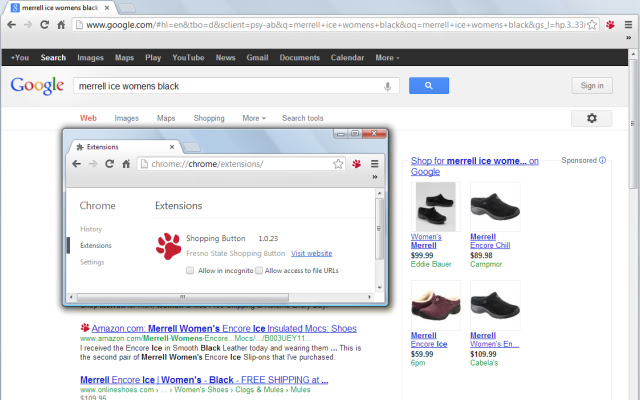Image resolution: width=640 pixels, height=400 pixels.
Task: Open the Visit website link
Action: click(x=311, y=253)
